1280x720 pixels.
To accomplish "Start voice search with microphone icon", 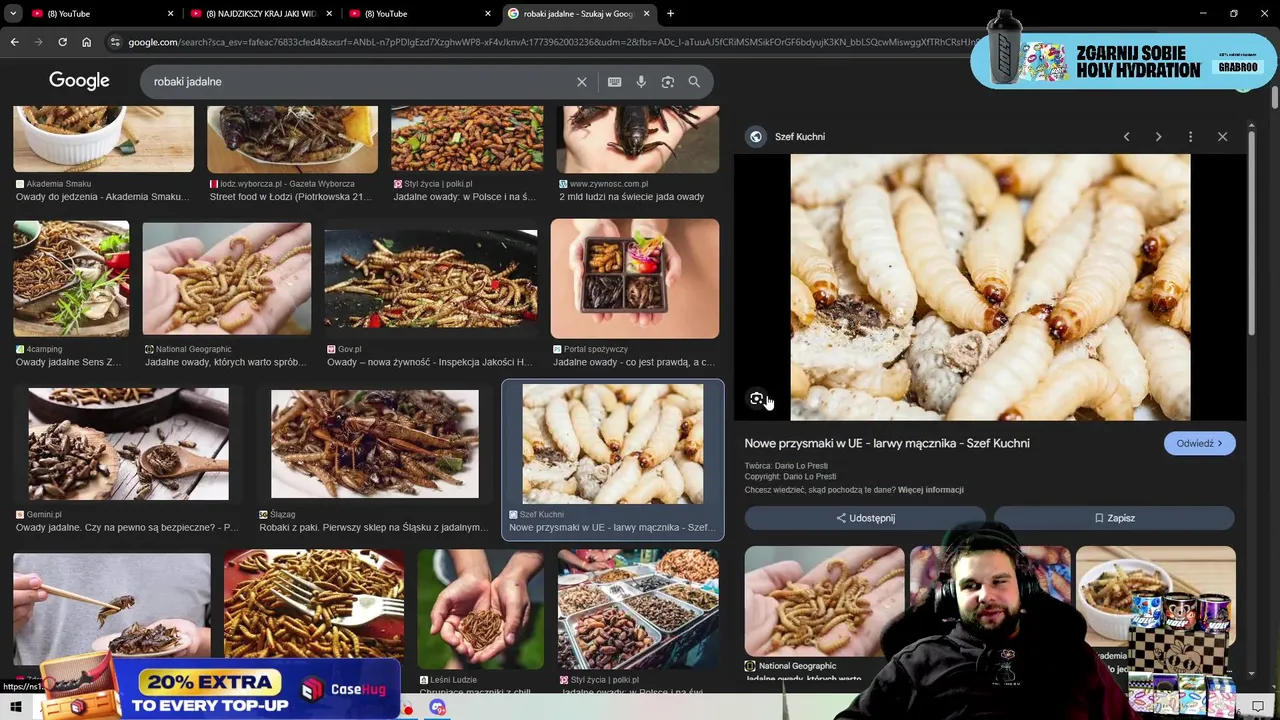I will [641, 82].
